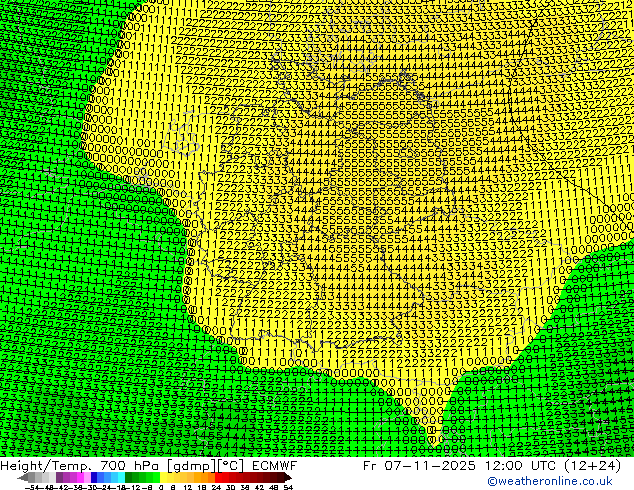Click the left arrow end of the color legend
634x490 pixels.
pyautogui.click(x=22, y=478)
